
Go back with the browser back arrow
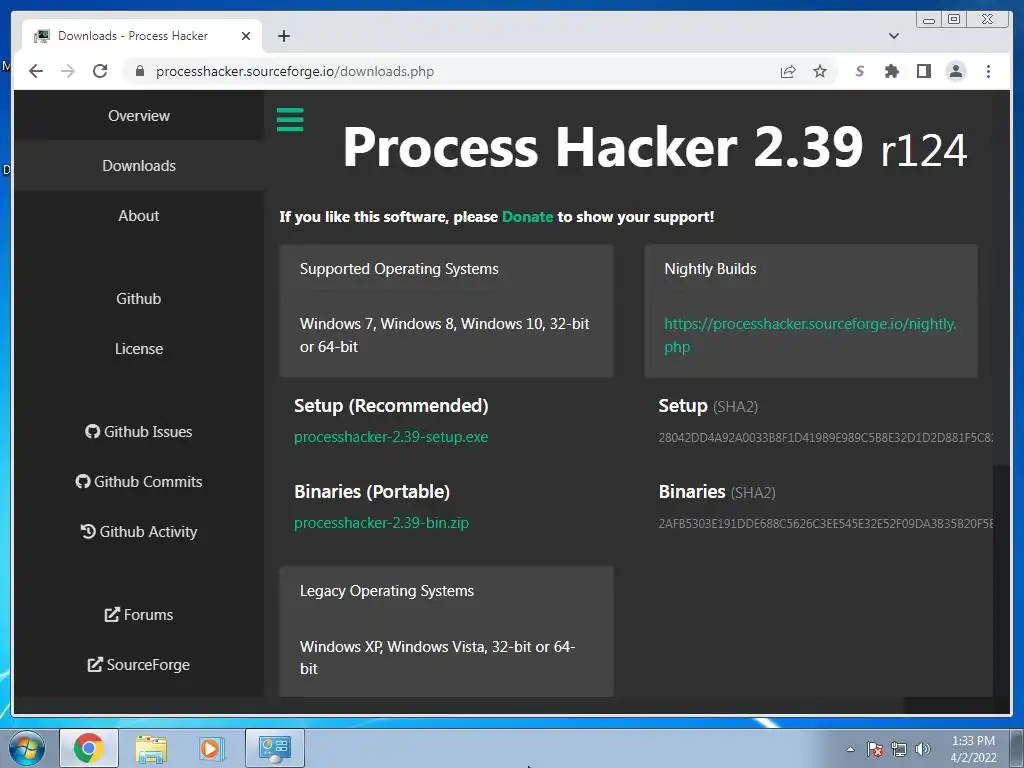[36, 71]
